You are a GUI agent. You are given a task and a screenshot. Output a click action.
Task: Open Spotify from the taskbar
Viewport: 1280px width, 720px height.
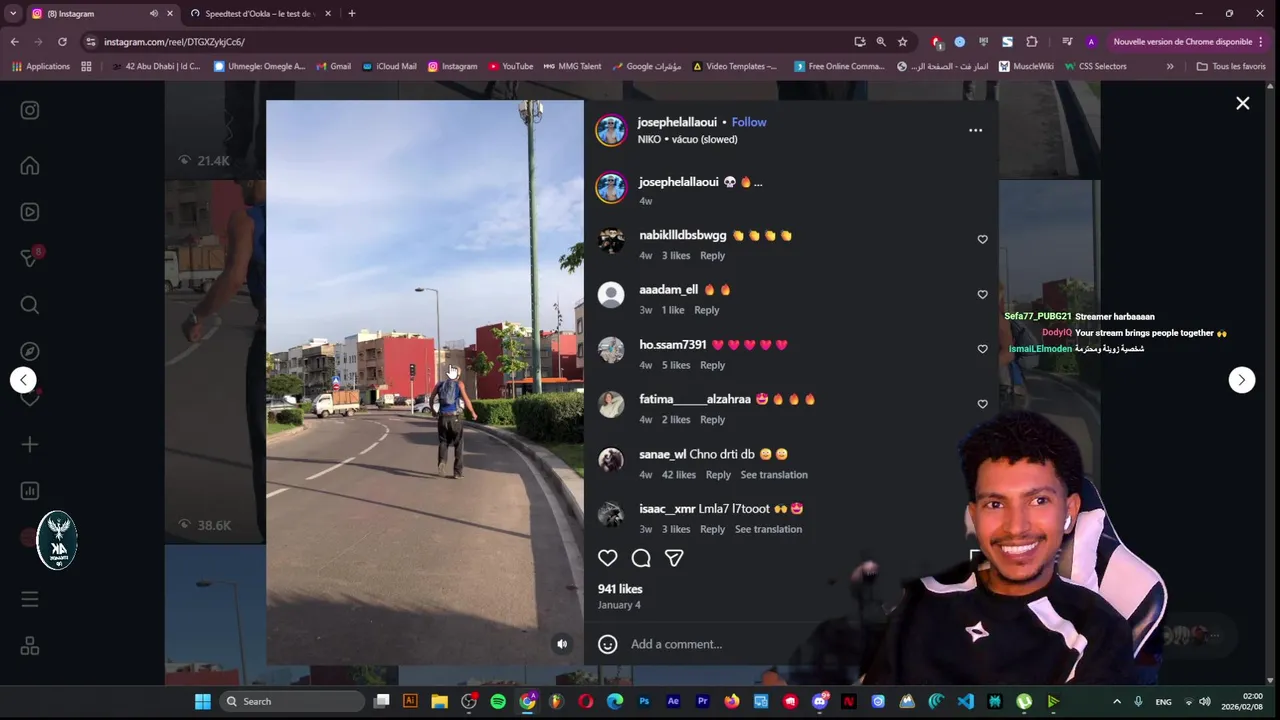click(498, 701)
